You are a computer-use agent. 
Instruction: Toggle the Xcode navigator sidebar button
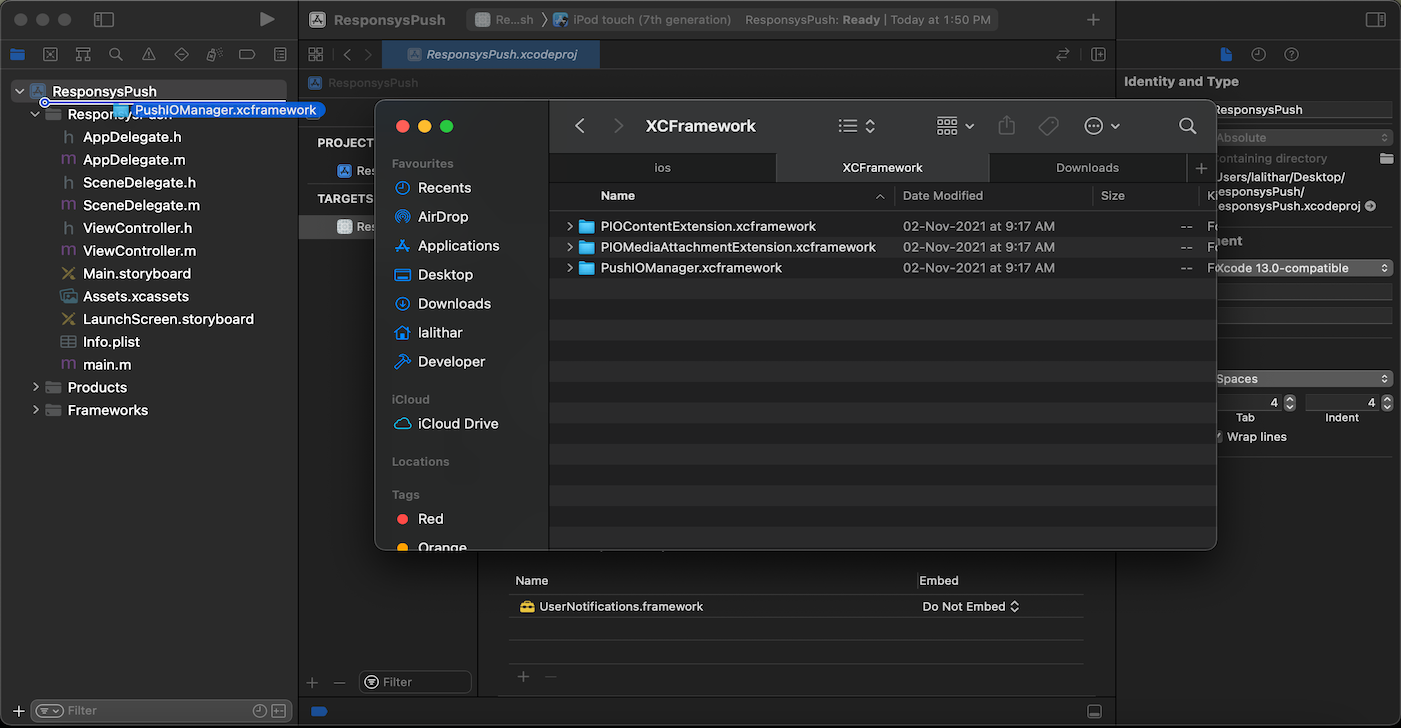103,20
